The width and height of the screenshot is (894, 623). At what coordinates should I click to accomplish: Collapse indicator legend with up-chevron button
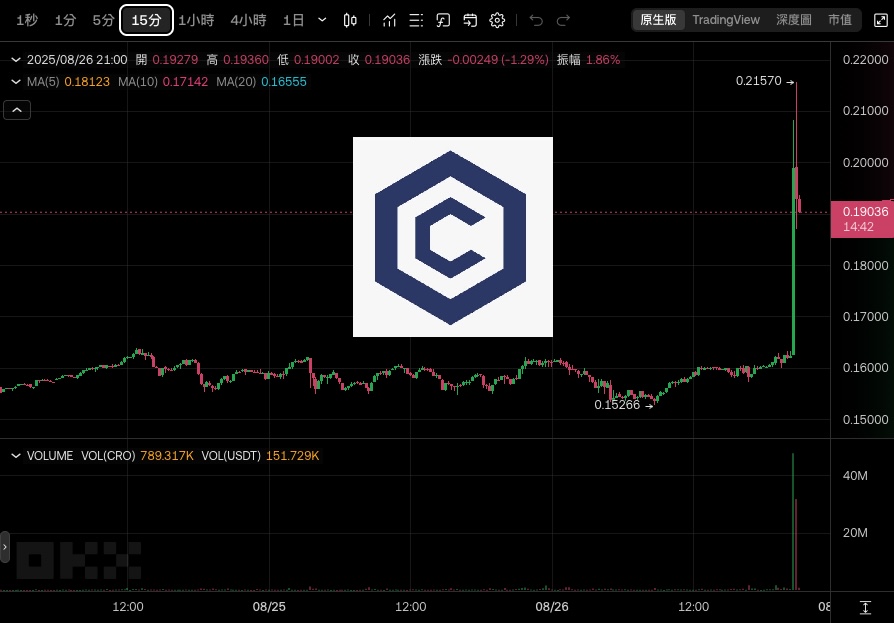[x=17, y=110]
